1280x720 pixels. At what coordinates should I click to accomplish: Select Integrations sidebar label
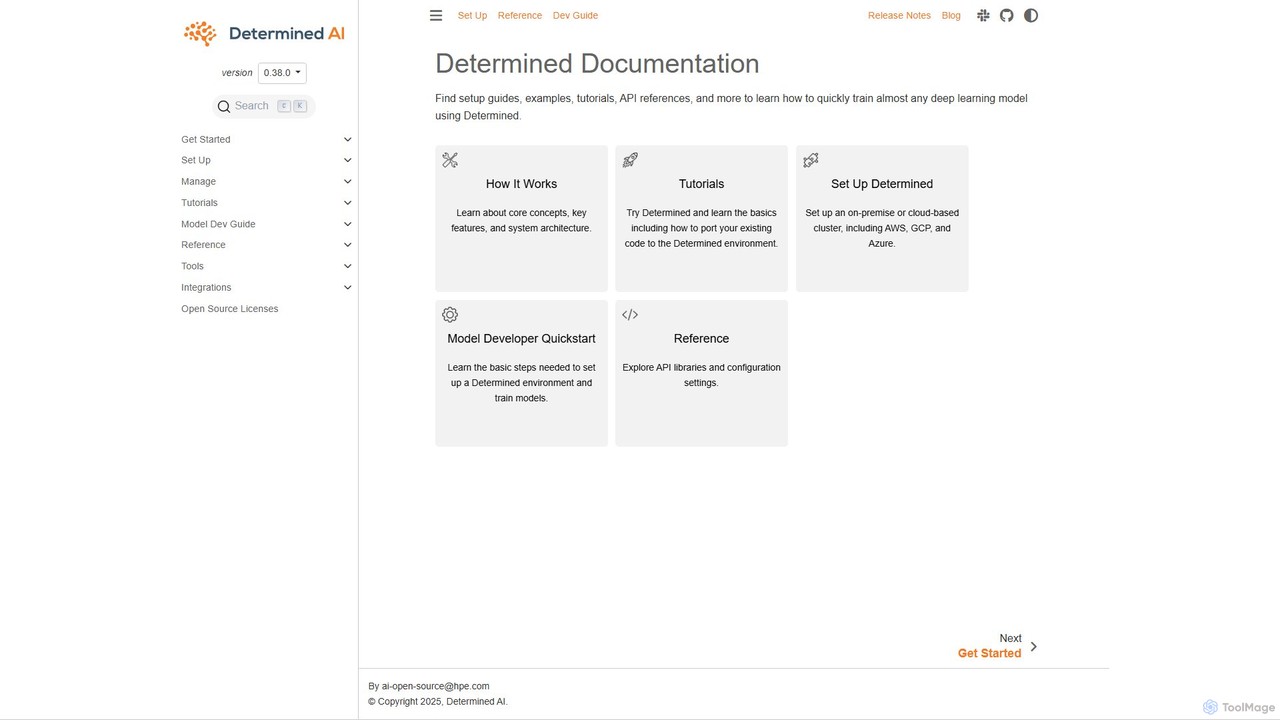coord(206,287)
